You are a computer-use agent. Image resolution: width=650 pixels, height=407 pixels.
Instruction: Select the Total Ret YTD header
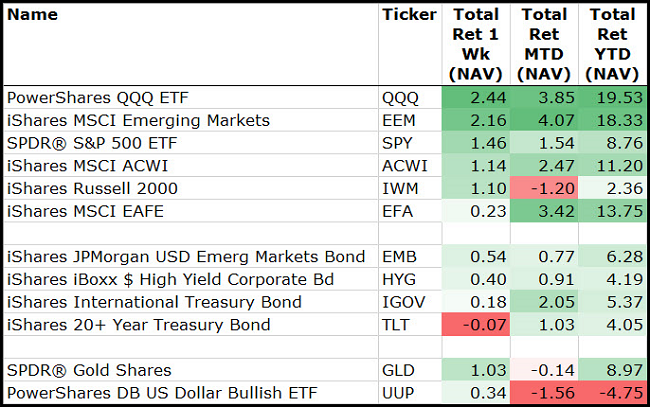point(612,44)
